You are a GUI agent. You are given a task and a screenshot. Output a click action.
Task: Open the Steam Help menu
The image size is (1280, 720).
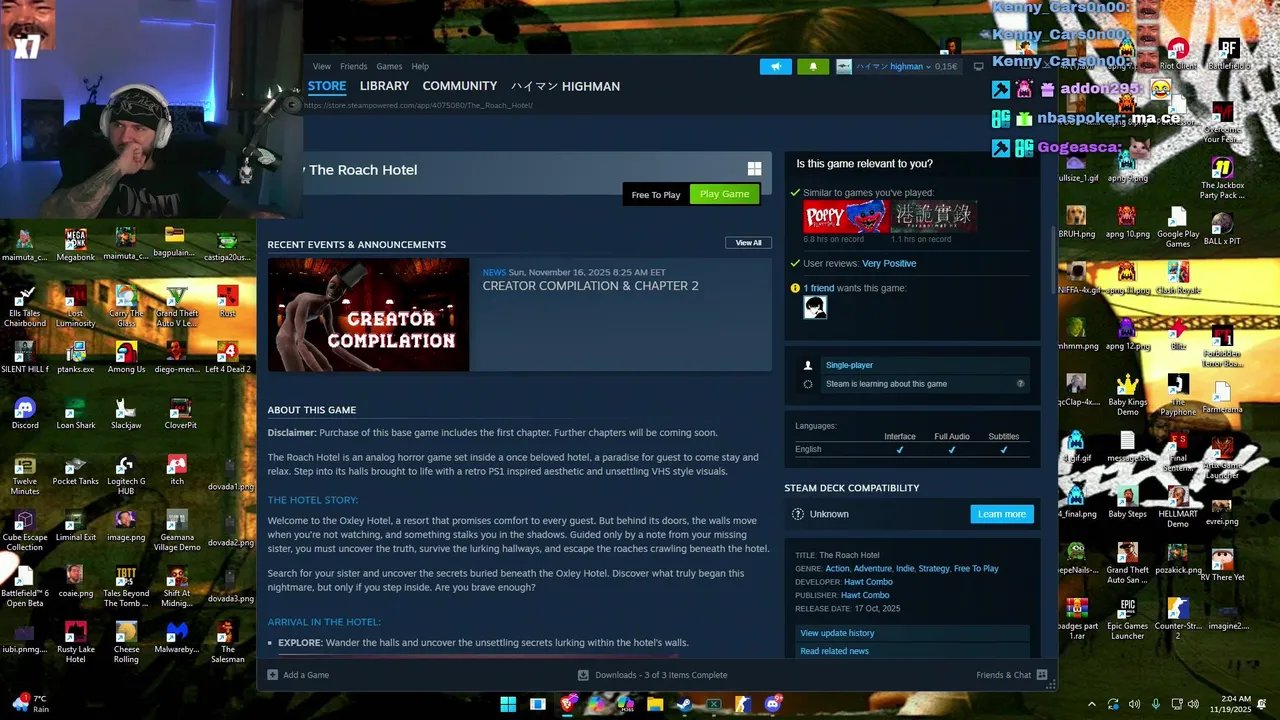(x=420, y=67)
